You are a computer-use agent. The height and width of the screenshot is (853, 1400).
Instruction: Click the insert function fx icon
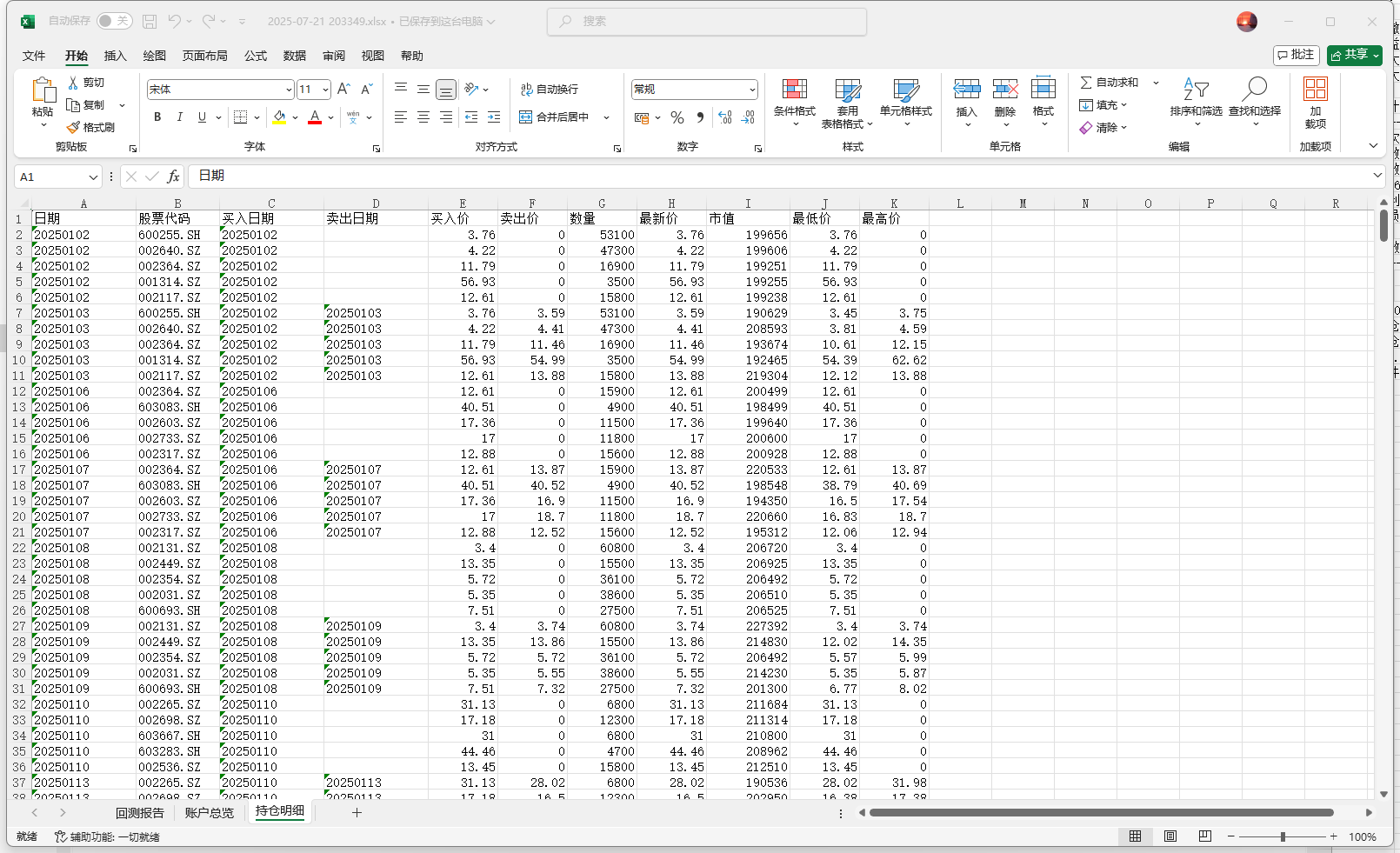click(x=173, y=177)
